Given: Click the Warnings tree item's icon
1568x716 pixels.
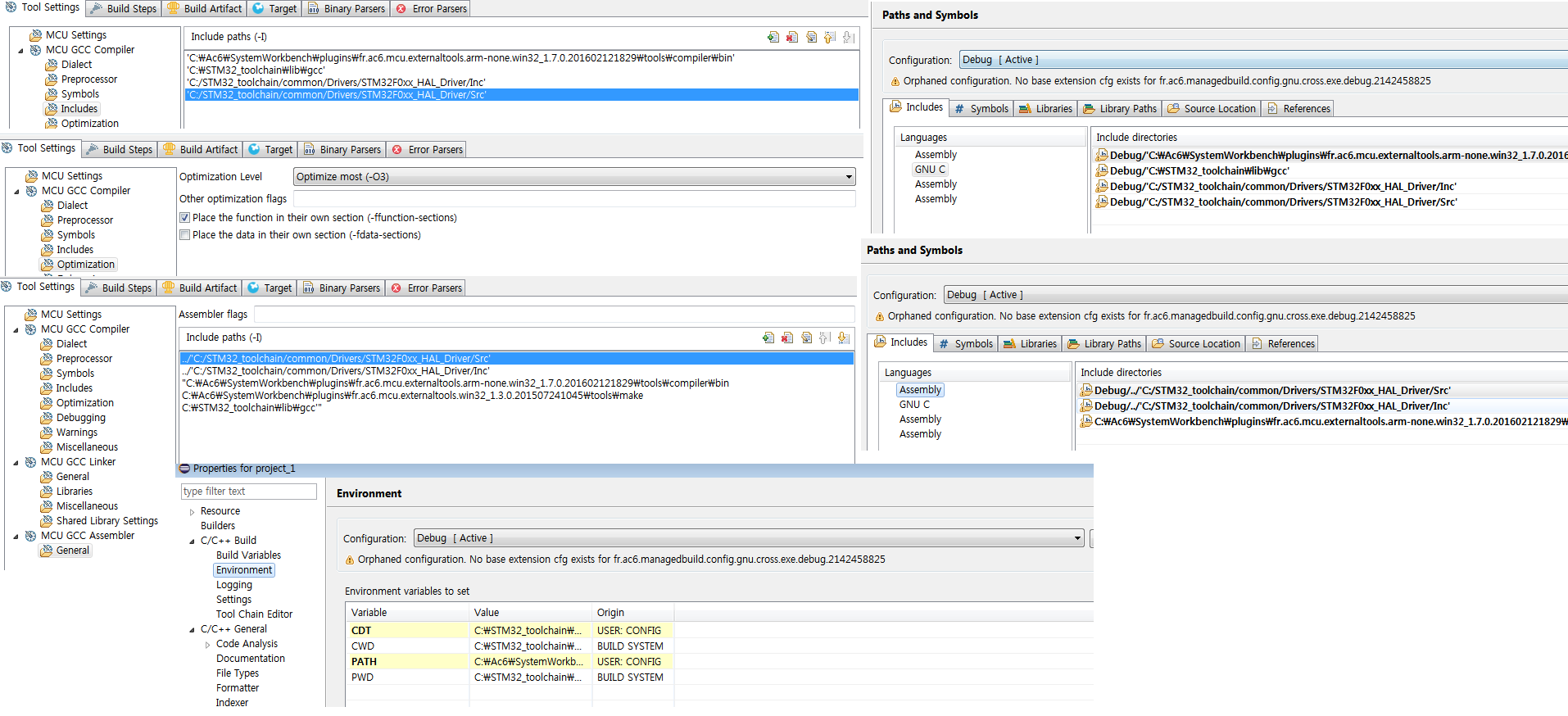Looking at the screenshot, I should [x=47, y=433].
